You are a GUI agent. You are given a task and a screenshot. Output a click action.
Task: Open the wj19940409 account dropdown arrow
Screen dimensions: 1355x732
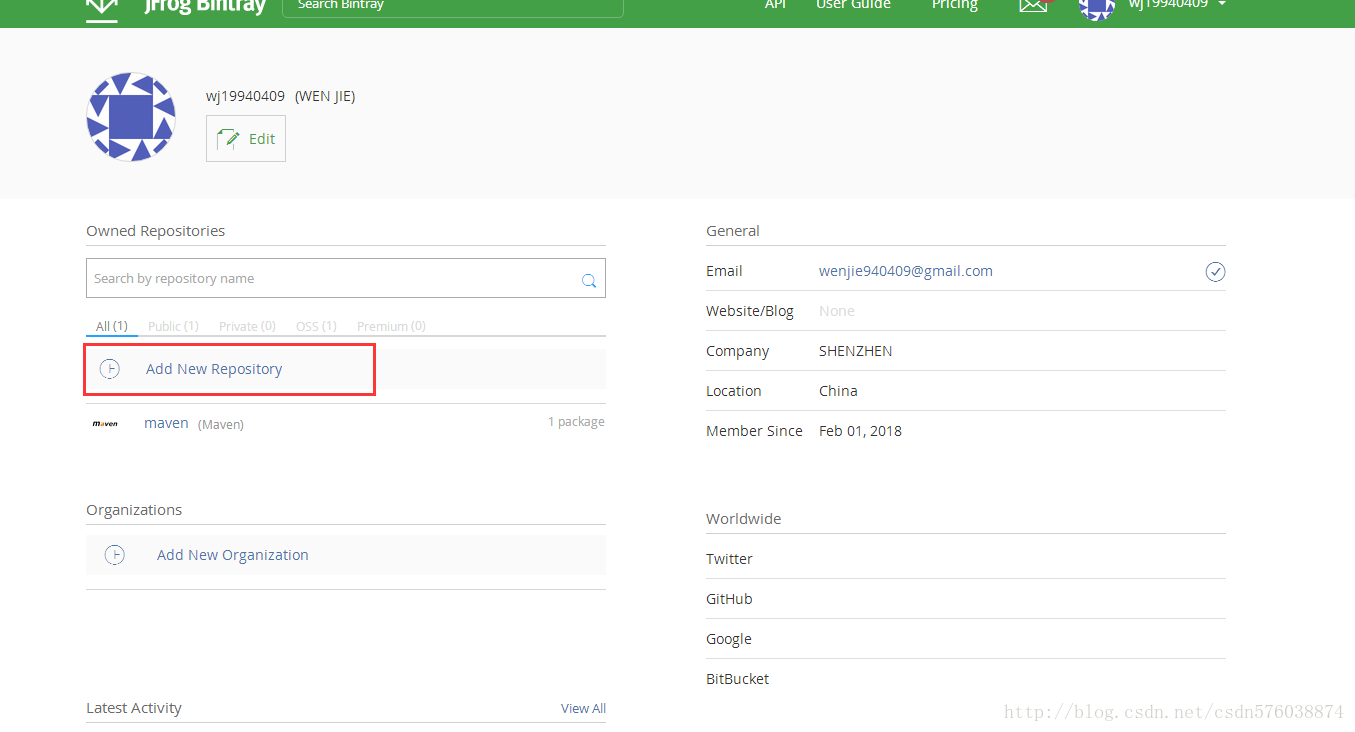[x=1221, y=4]
